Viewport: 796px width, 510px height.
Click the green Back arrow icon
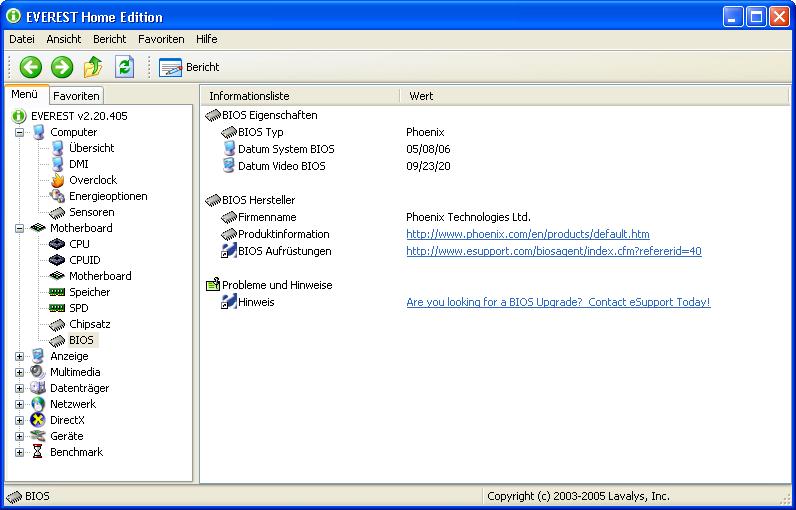30,67
